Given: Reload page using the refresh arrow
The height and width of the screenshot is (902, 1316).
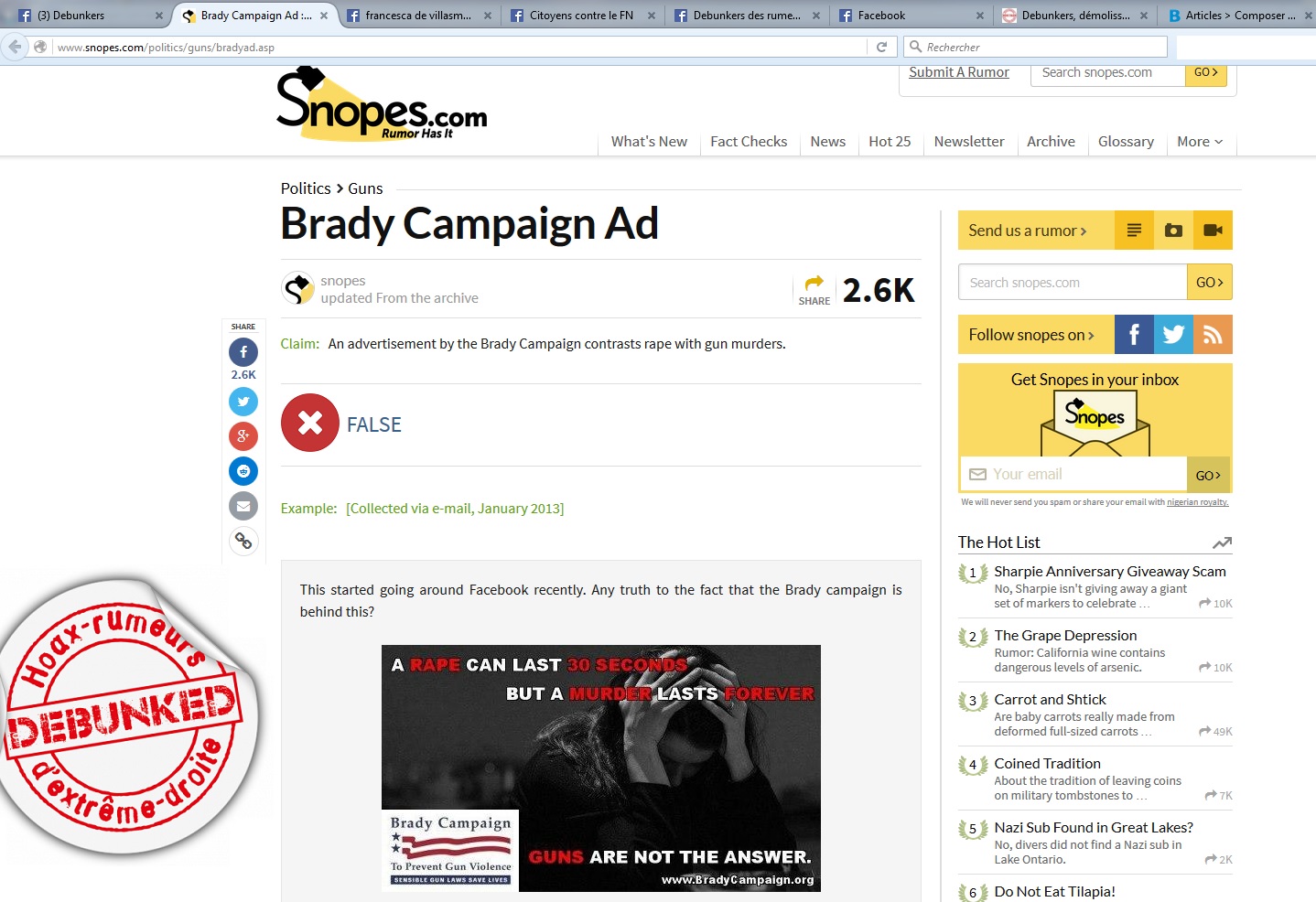Looking at the screenshot, I should (x=882, y=47).
